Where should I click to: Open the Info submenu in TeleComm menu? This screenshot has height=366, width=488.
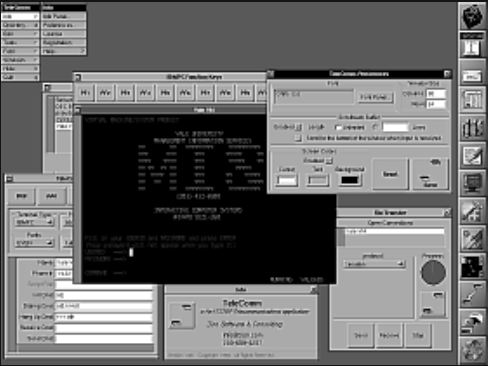(20, 16)
